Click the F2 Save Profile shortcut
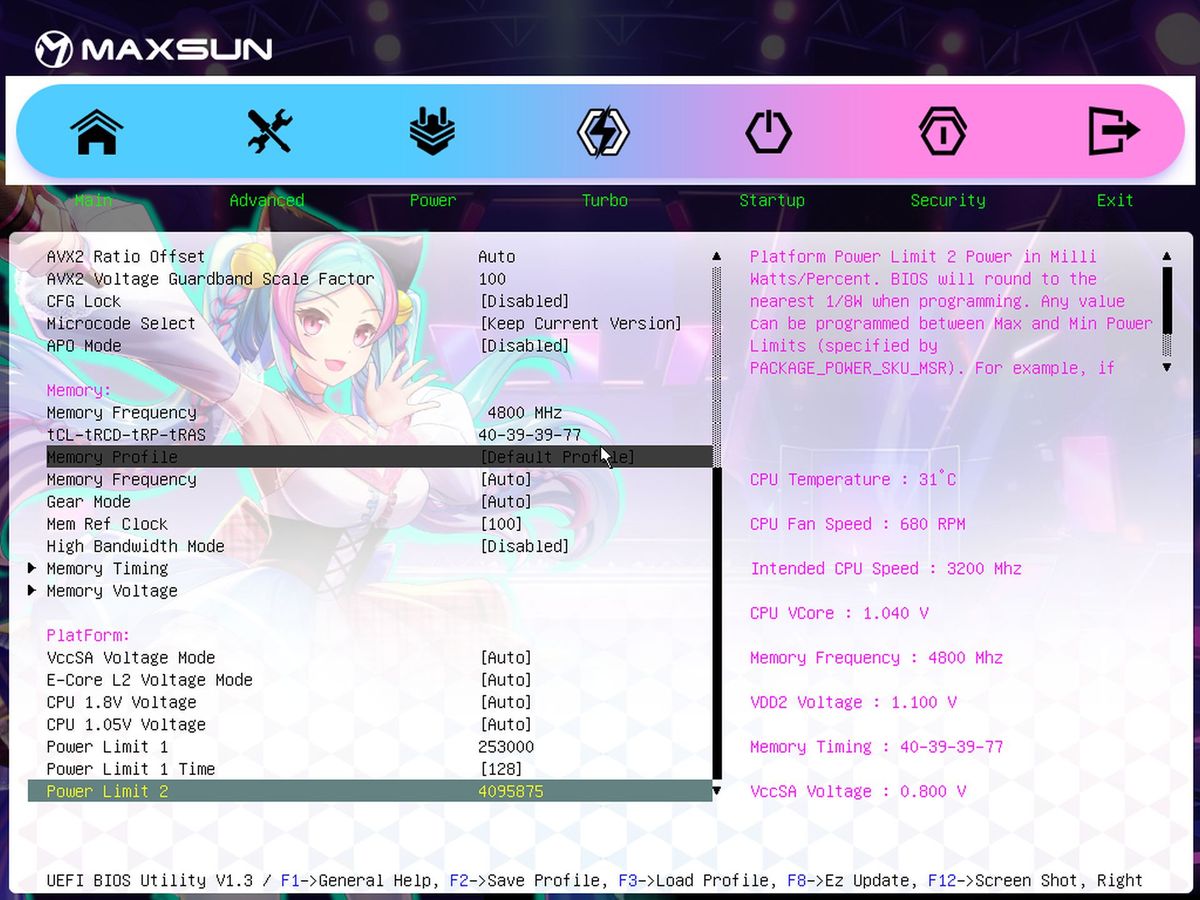The image size is (1200, 900). (x=527, y=881)
